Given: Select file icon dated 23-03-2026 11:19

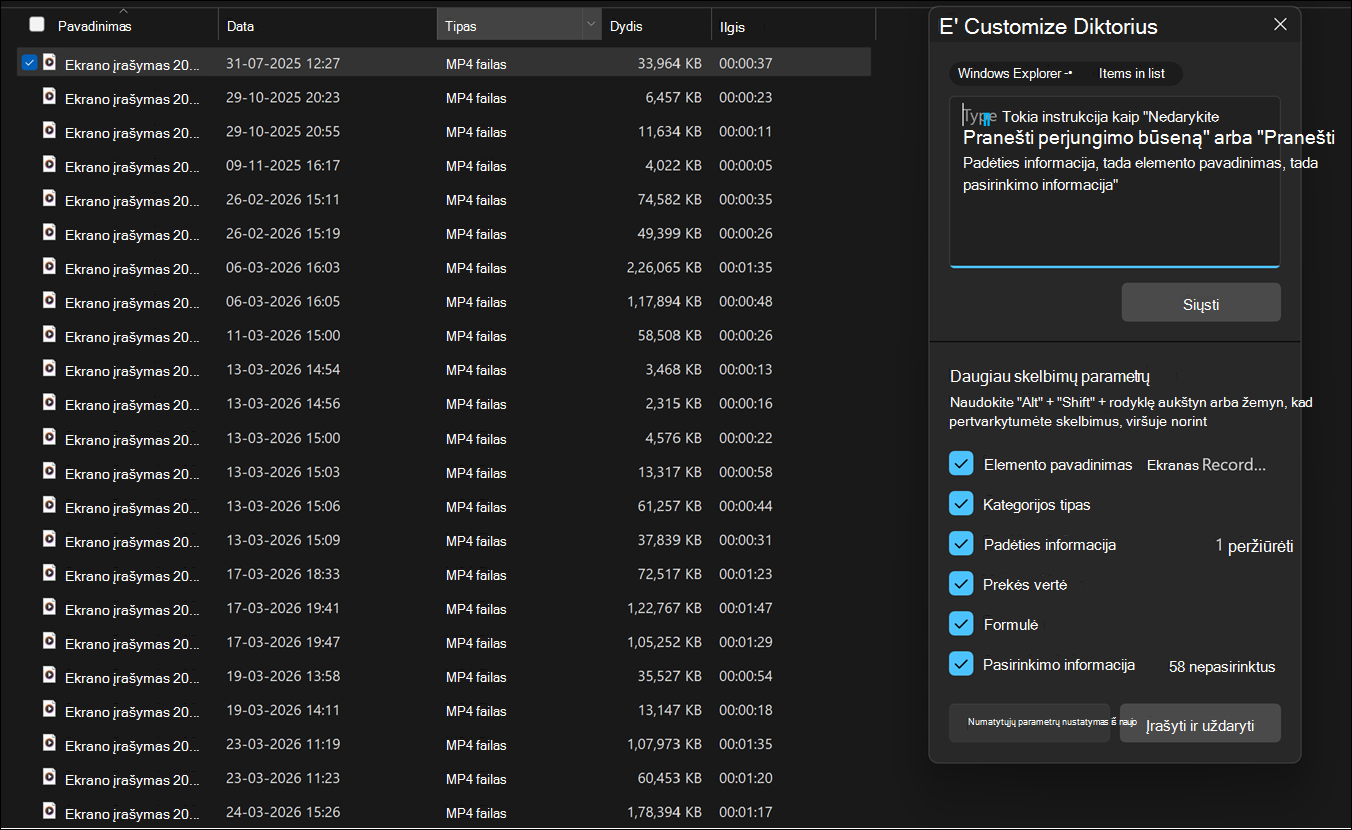Looking at the screenshot, I should 48,744.
